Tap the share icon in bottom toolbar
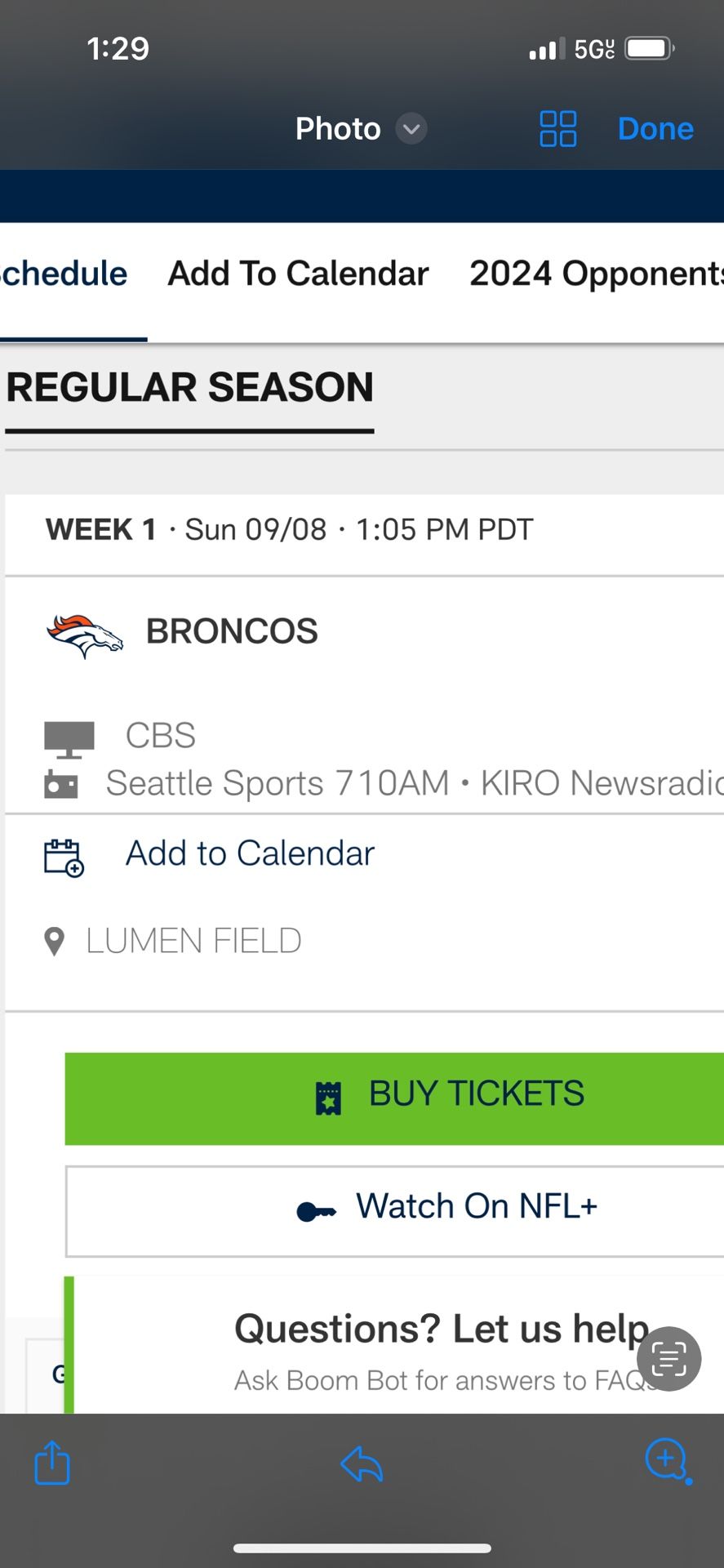 point(52,1462)
